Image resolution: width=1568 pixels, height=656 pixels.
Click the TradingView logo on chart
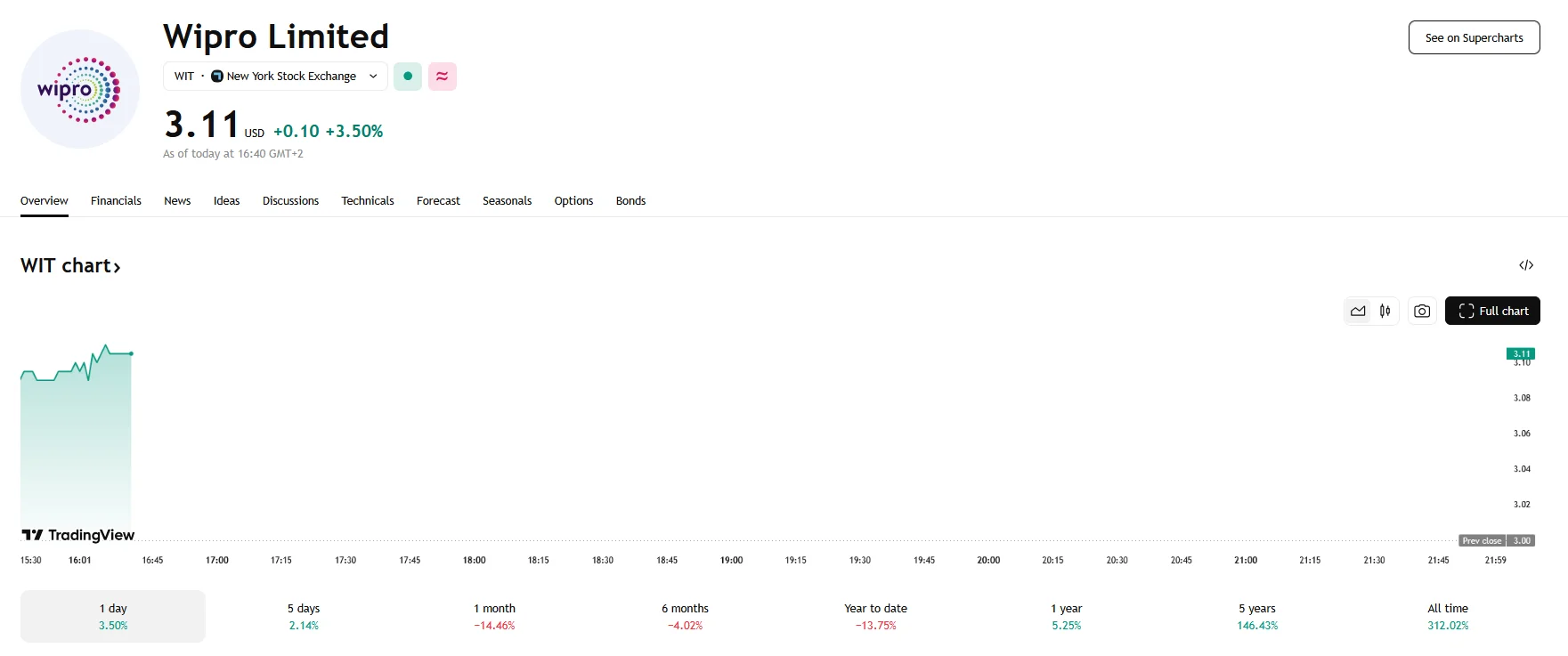[x=78, y=535]
